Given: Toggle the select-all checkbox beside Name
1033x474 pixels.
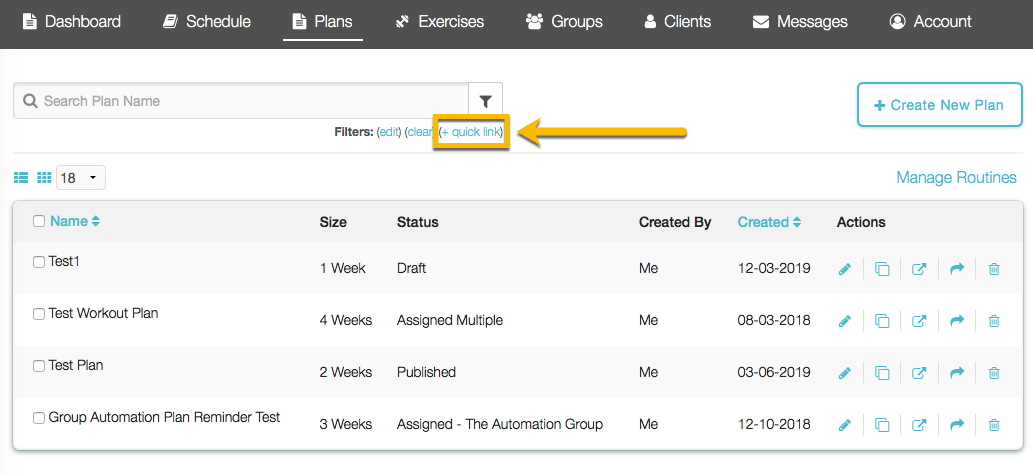Looking at the screenshot, I should click(39, 222).
